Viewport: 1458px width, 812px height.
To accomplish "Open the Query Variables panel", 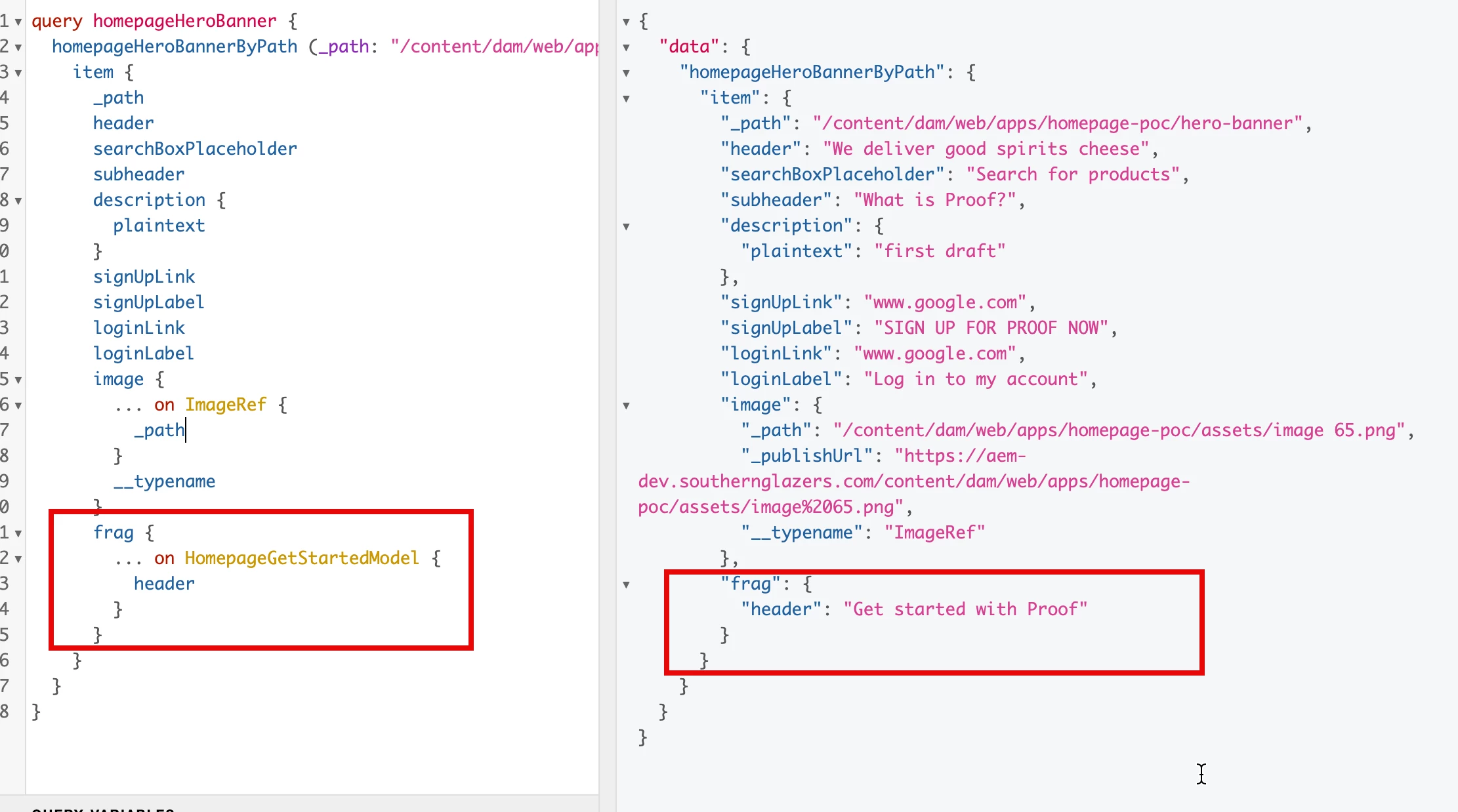I will pos(102,808).
